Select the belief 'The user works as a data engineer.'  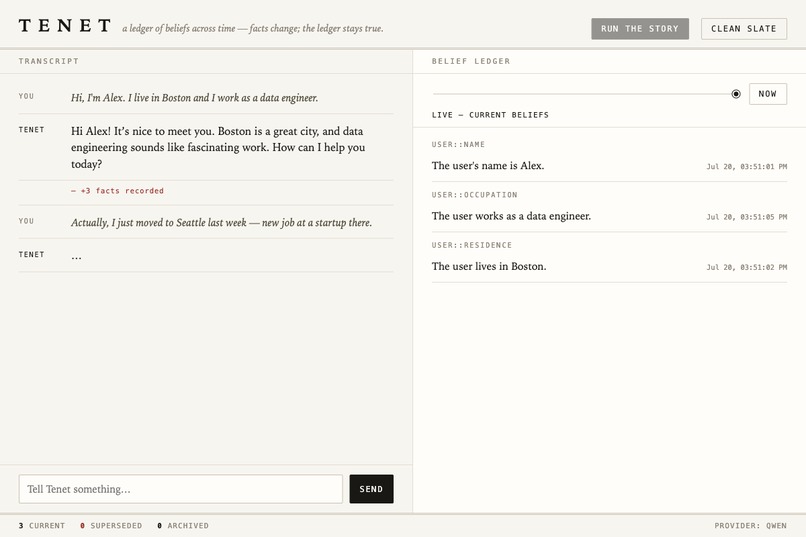pyautogui.click(x=511, y=216)
